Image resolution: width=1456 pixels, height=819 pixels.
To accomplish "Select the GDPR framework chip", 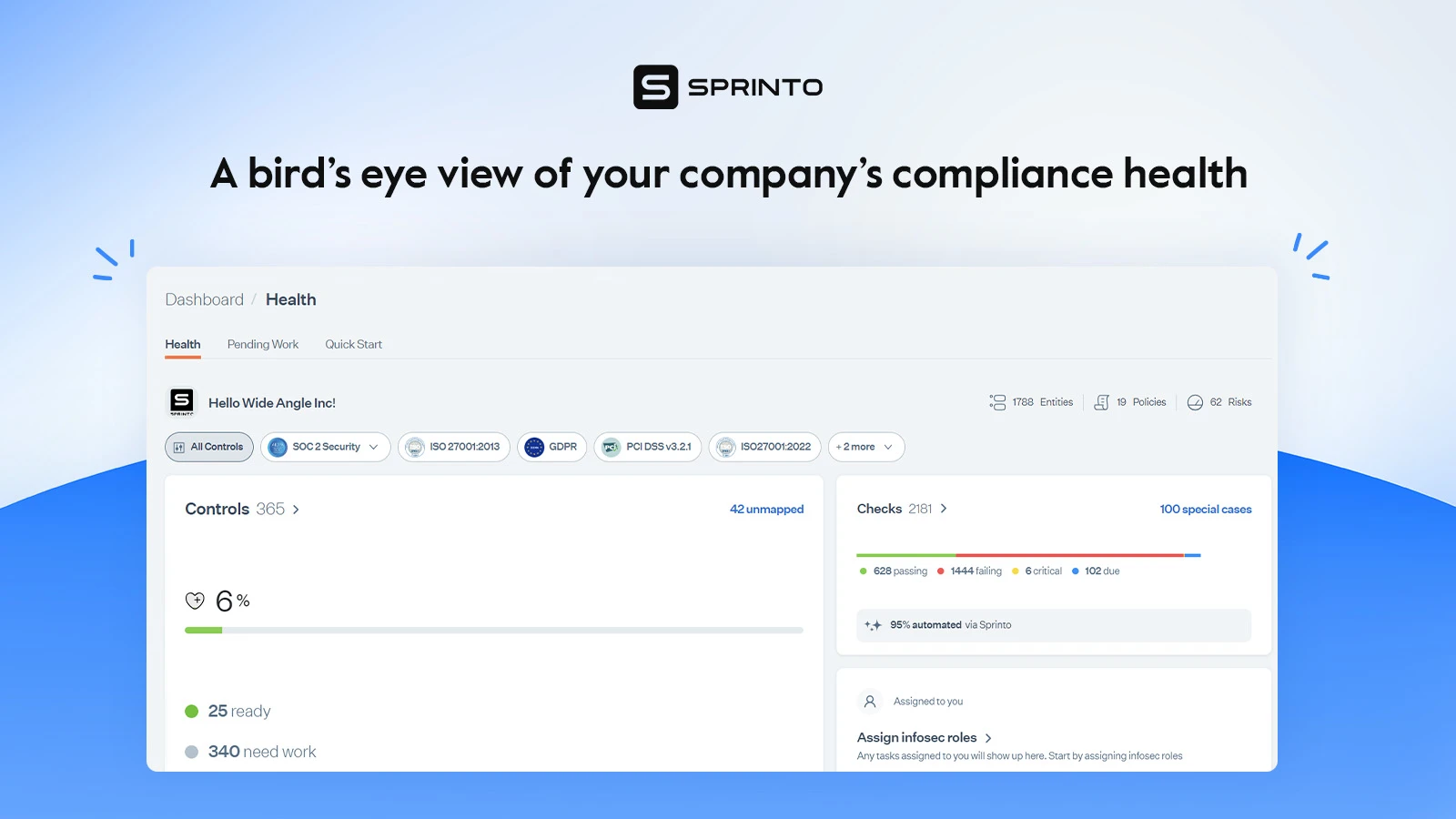I will pos(552,447).
